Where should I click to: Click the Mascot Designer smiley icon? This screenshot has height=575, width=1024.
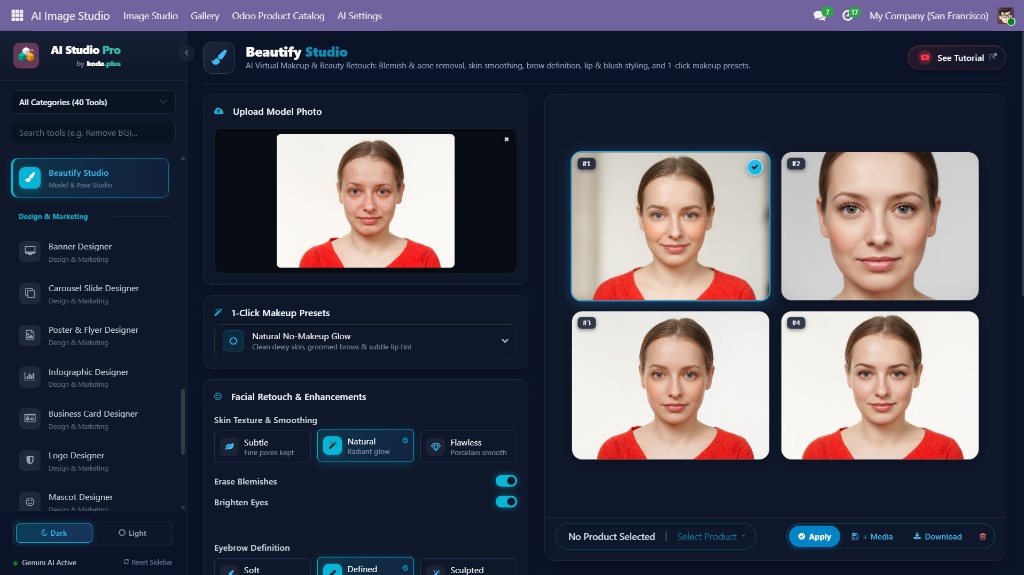pyautogui.click(x=30, y=502)
